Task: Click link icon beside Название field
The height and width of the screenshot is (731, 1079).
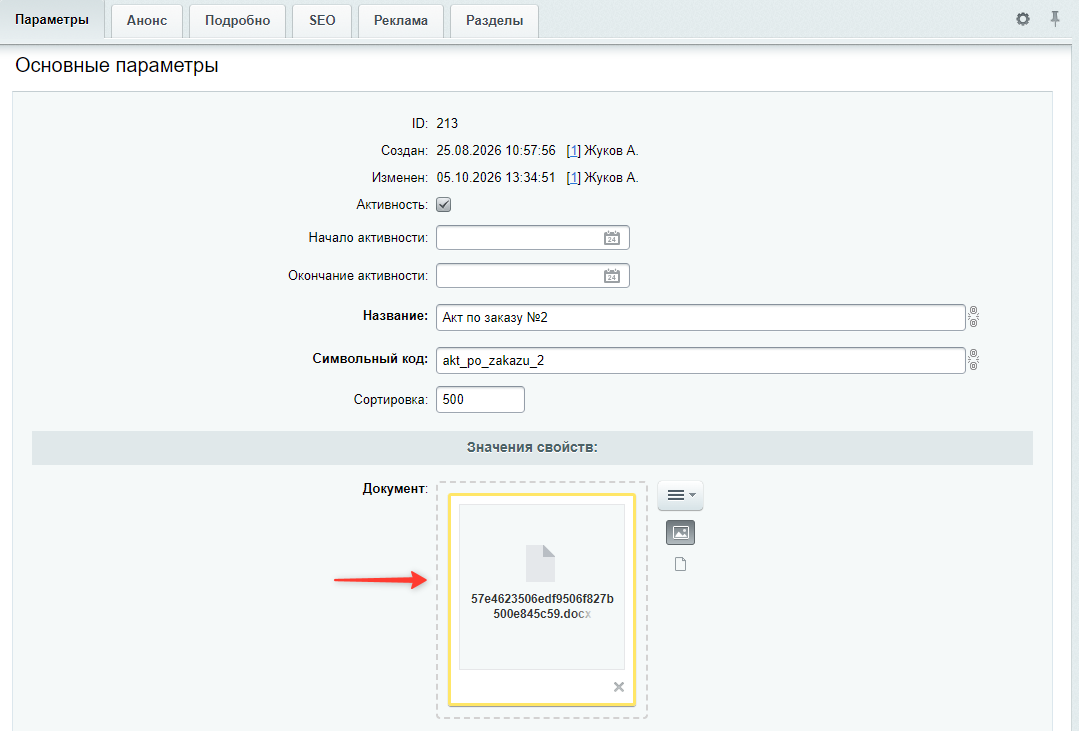Action: (x=973, y=317)
